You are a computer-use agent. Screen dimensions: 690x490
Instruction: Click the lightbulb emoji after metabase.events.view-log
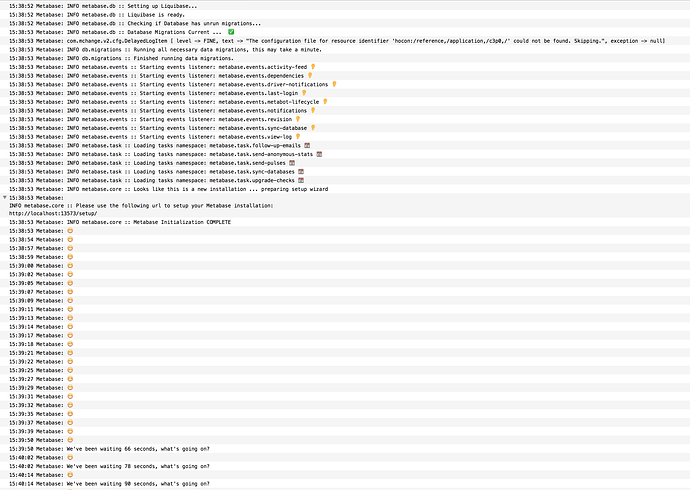297,136
